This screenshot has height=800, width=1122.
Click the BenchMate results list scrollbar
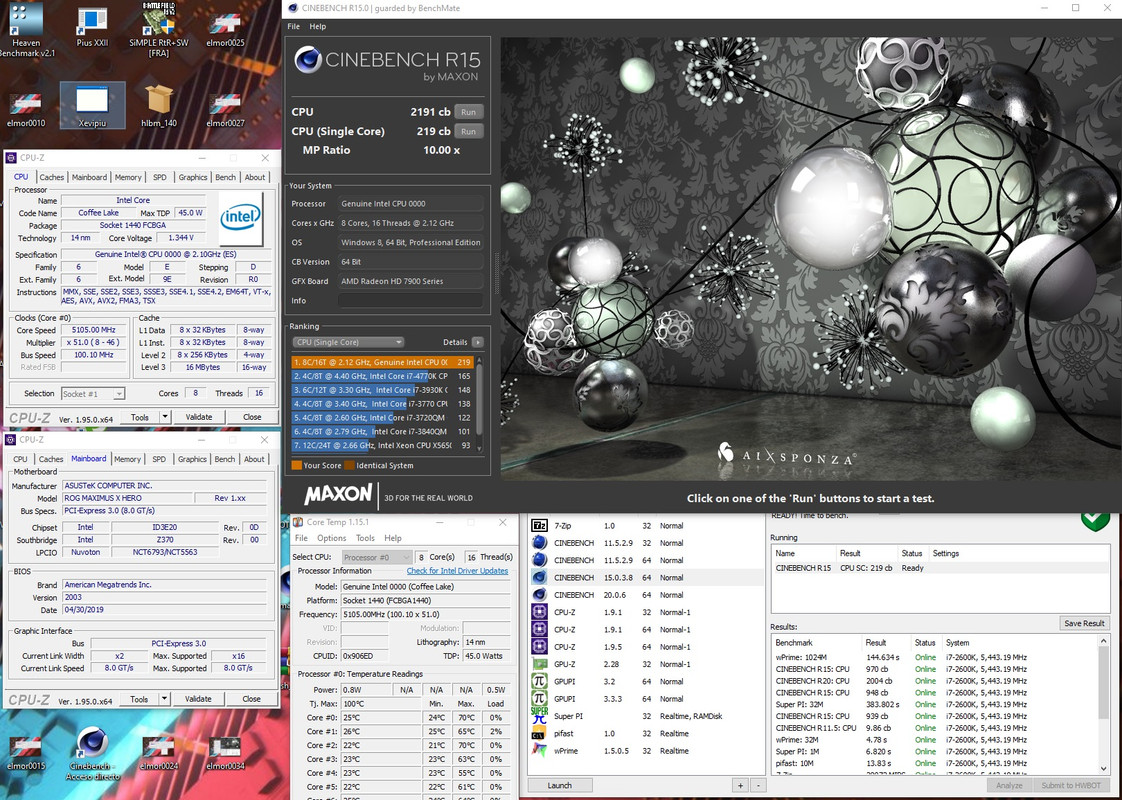point(1103,704)
